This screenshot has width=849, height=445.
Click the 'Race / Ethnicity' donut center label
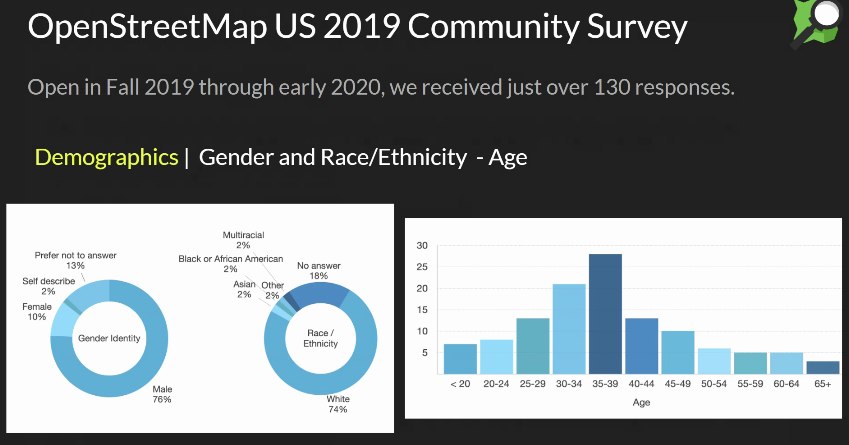coord(321,338)
